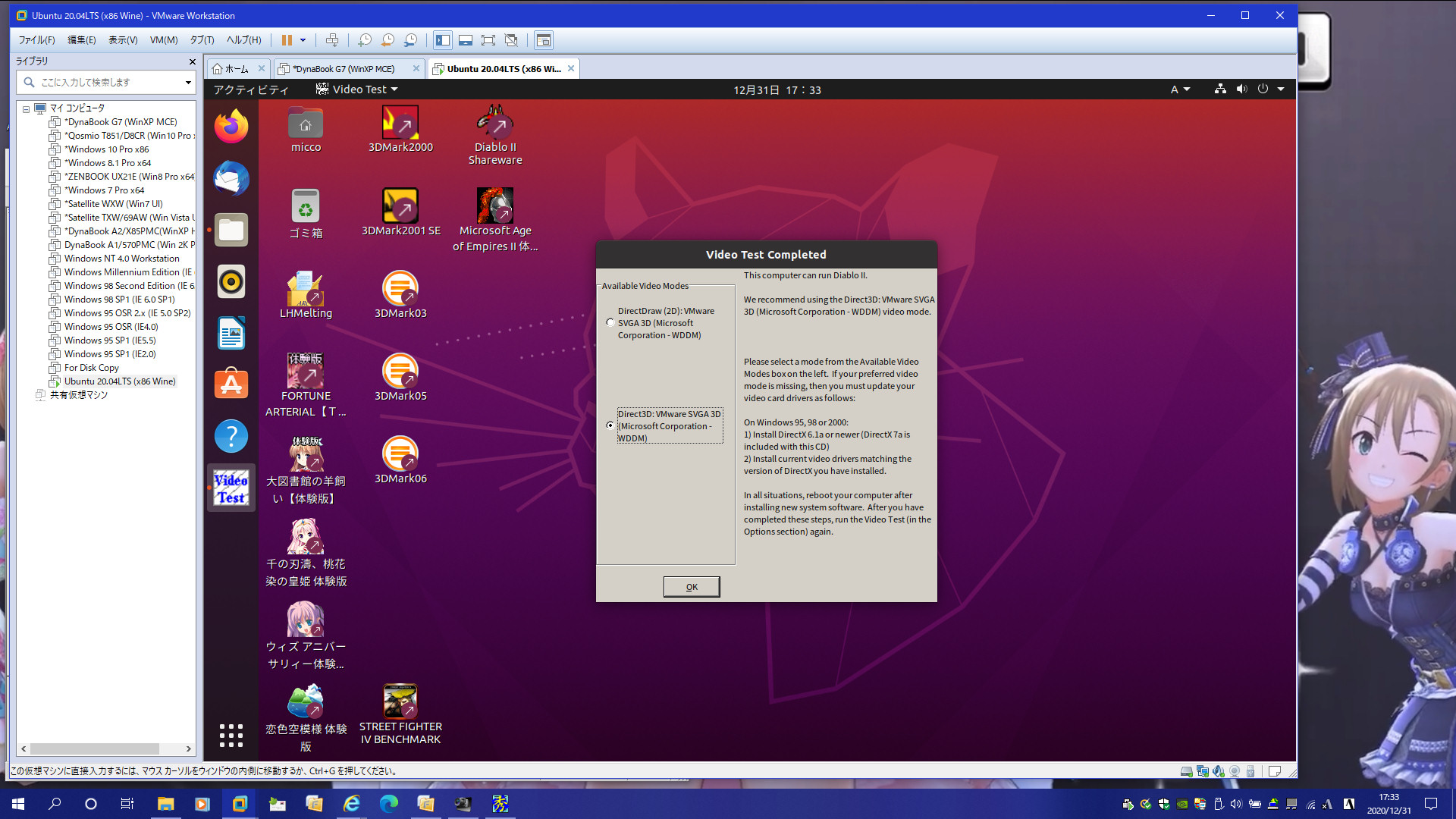Select Windows NT 4.0 Workstation in library

[x=121, y=259]
